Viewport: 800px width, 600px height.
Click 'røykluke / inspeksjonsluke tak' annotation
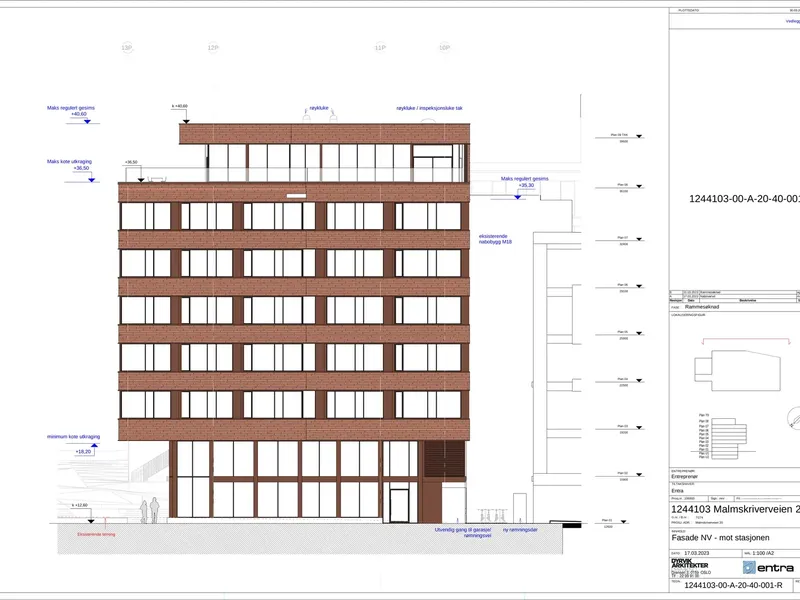coord(430,108)
